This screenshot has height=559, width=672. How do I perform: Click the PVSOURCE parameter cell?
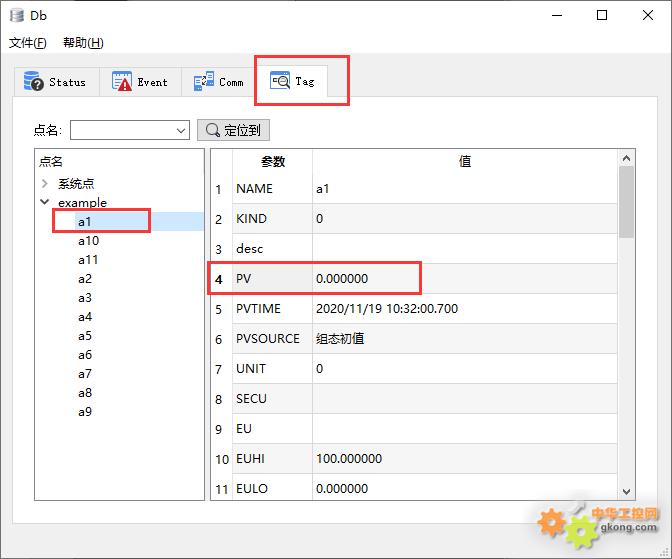pyautogui.click(x=273, y=339)
